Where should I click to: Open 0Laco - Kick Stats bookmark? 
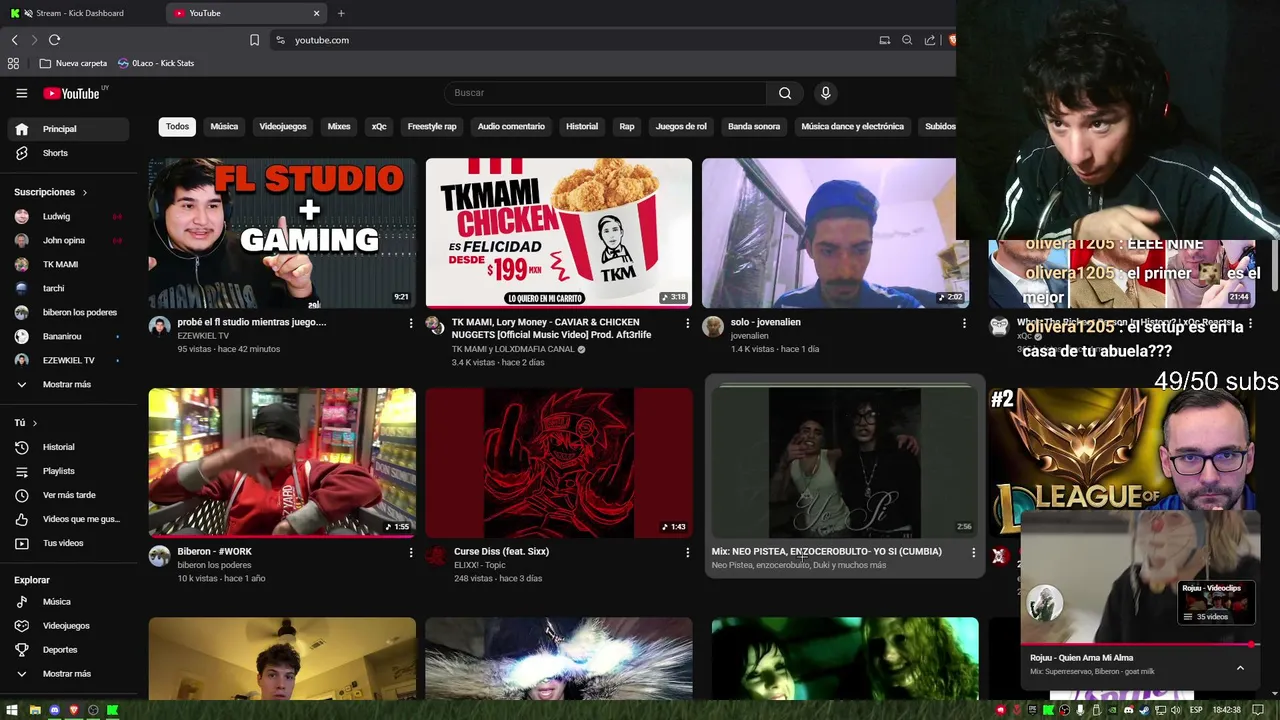point(156,63)
